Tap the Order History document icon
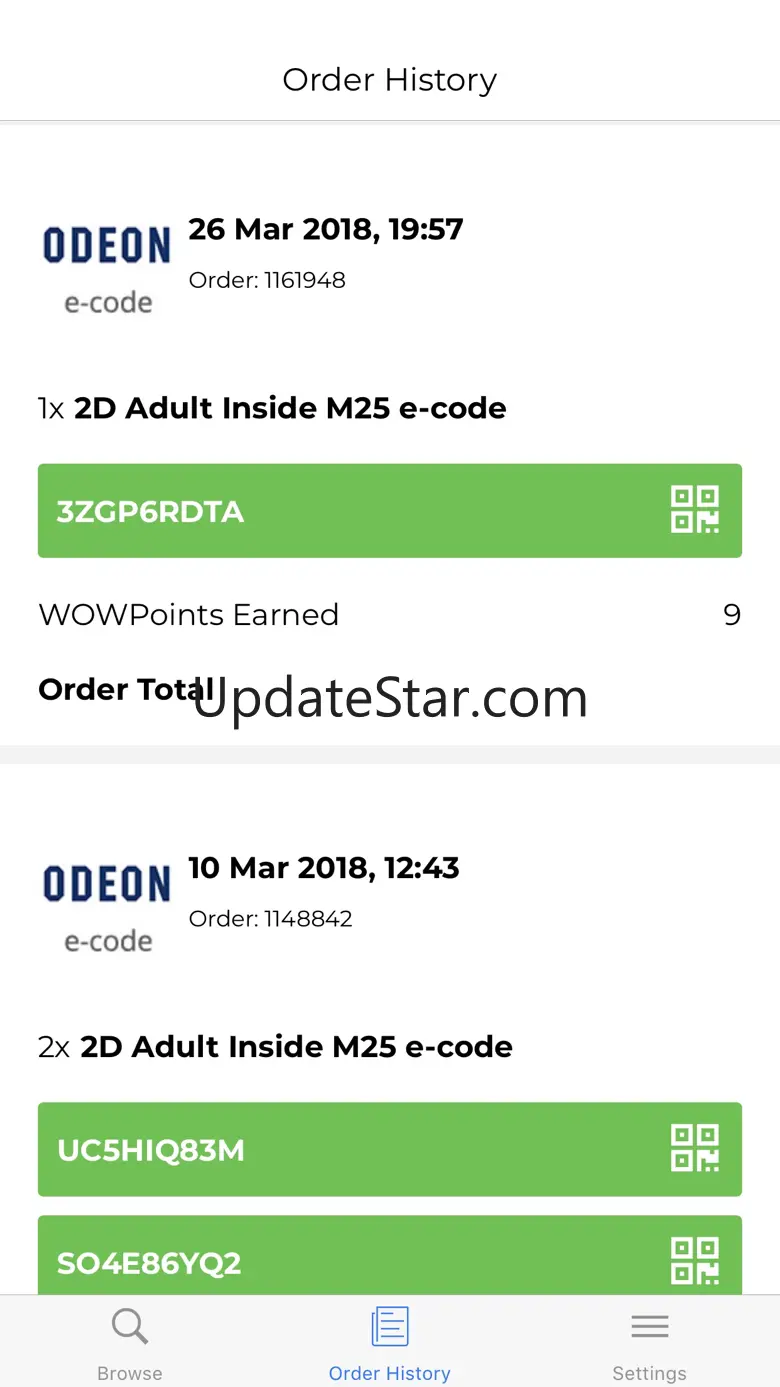This screenshot has height=1387, width=780. click(390, 1327)
